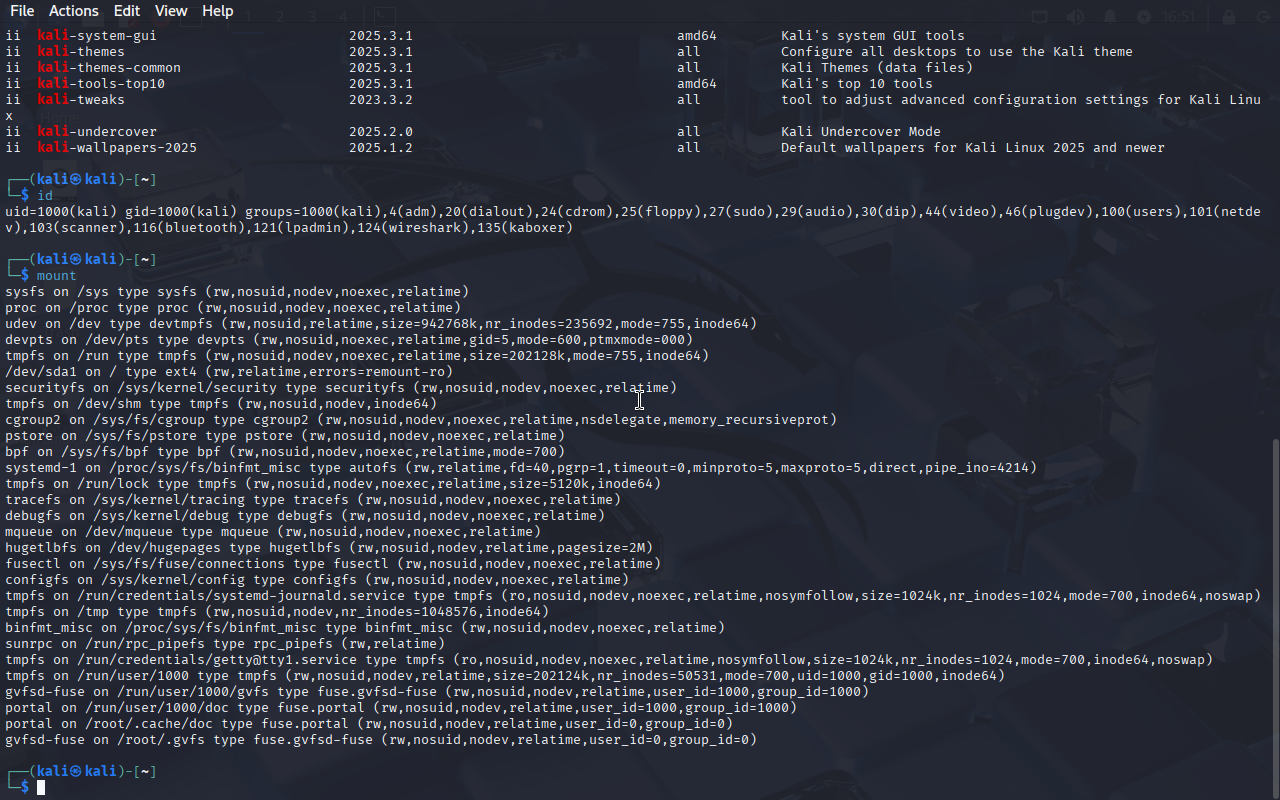The height and width of the screenshot is (800, 1280).
Task: Click 'devpts on /dev/pts' mount line
Action: pos(349,339)
